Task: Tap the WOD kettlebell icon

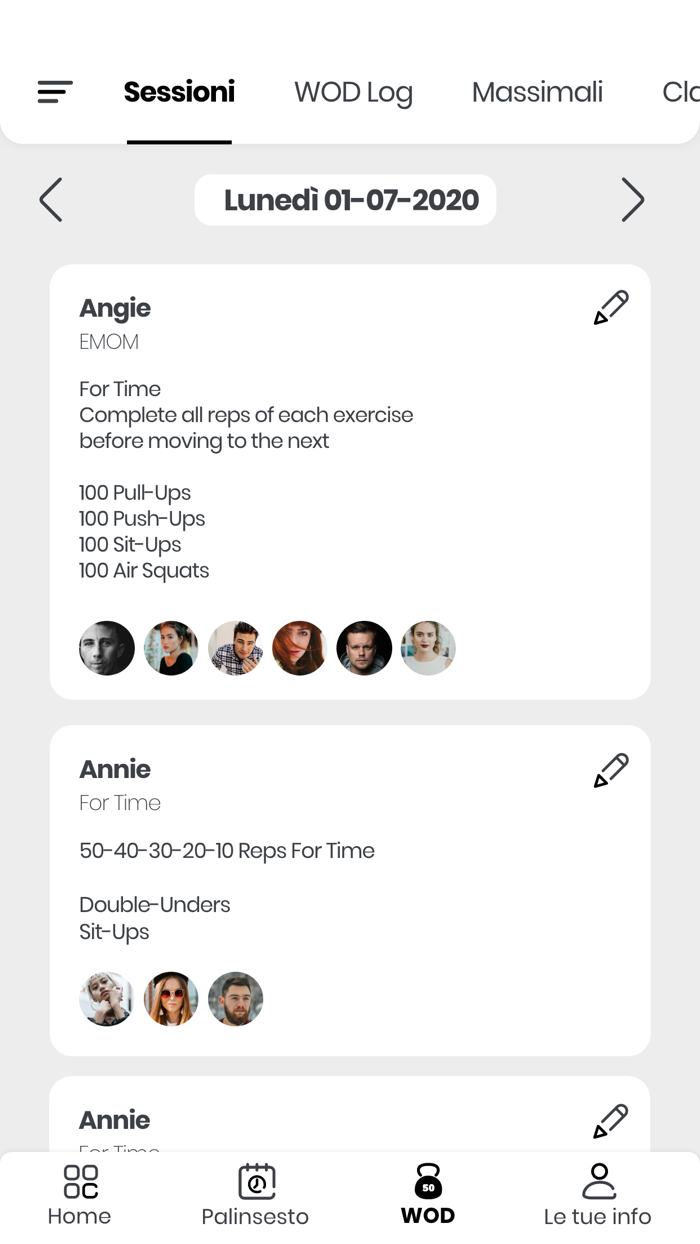Action: [x=428, y=1180]
